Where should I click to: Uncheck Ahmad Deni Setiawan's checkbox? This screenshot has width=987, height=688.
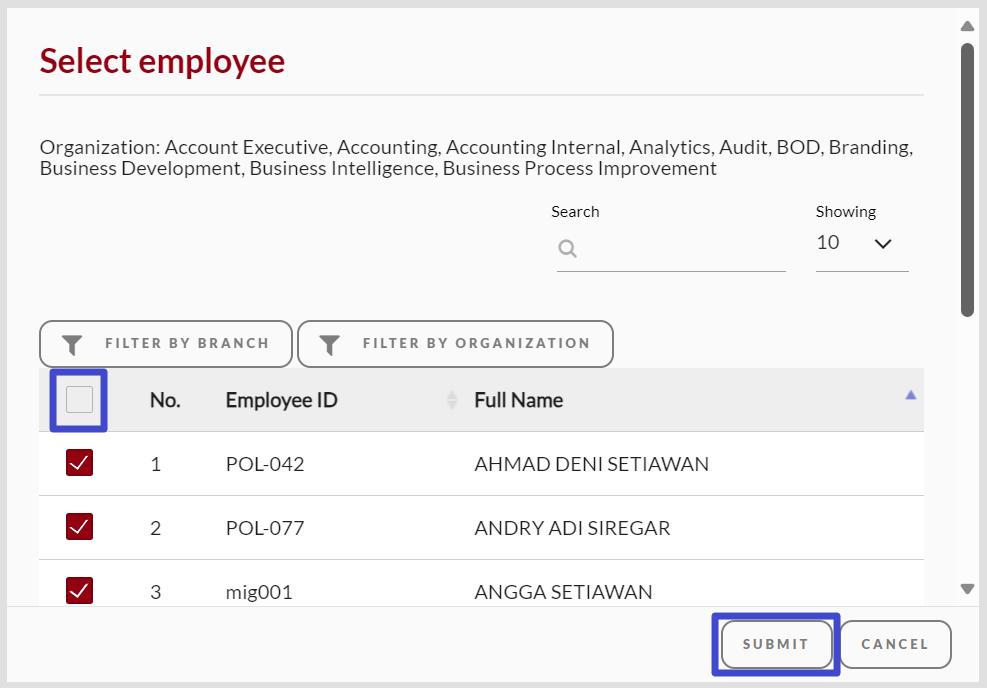point(79,463)
